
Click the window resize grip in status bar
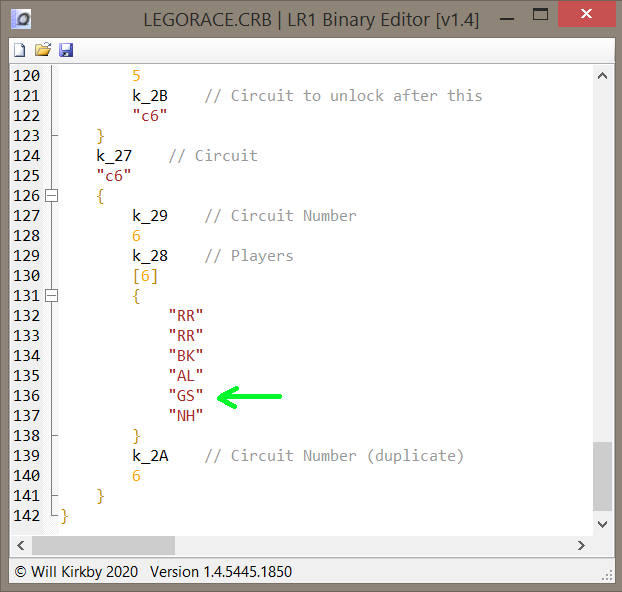(x=607, y=576)
